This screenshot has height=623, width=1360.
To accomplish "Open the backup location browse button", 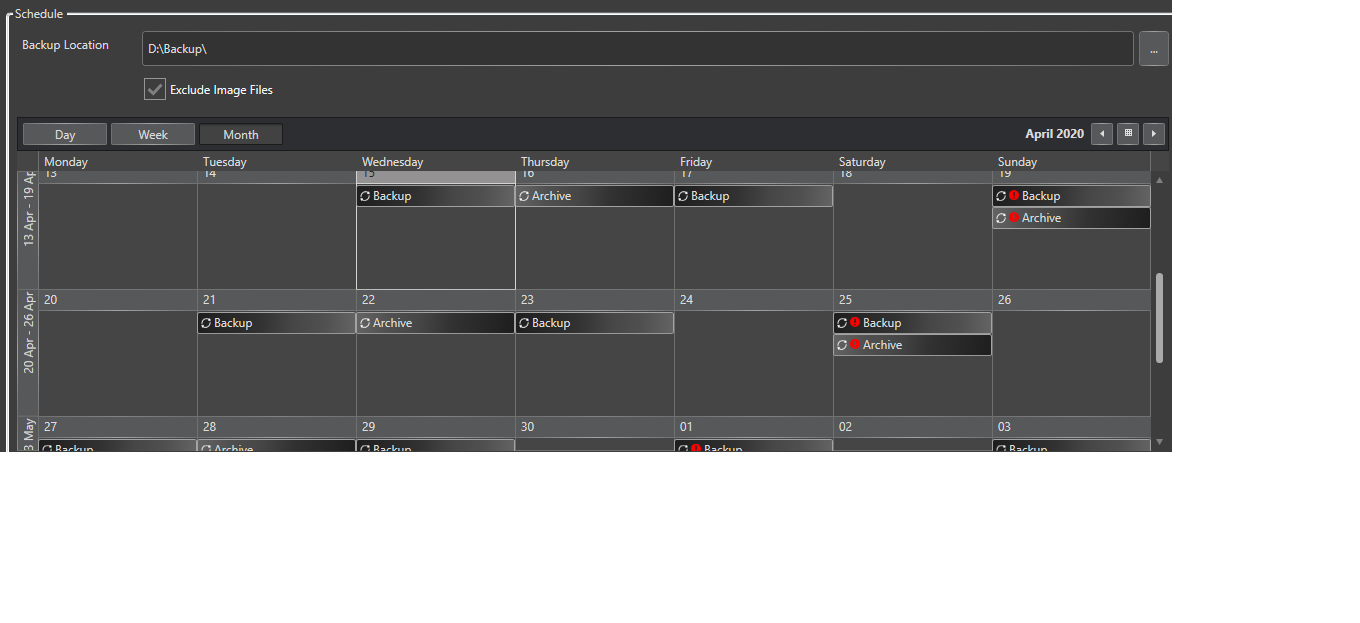I will 1153,48.
